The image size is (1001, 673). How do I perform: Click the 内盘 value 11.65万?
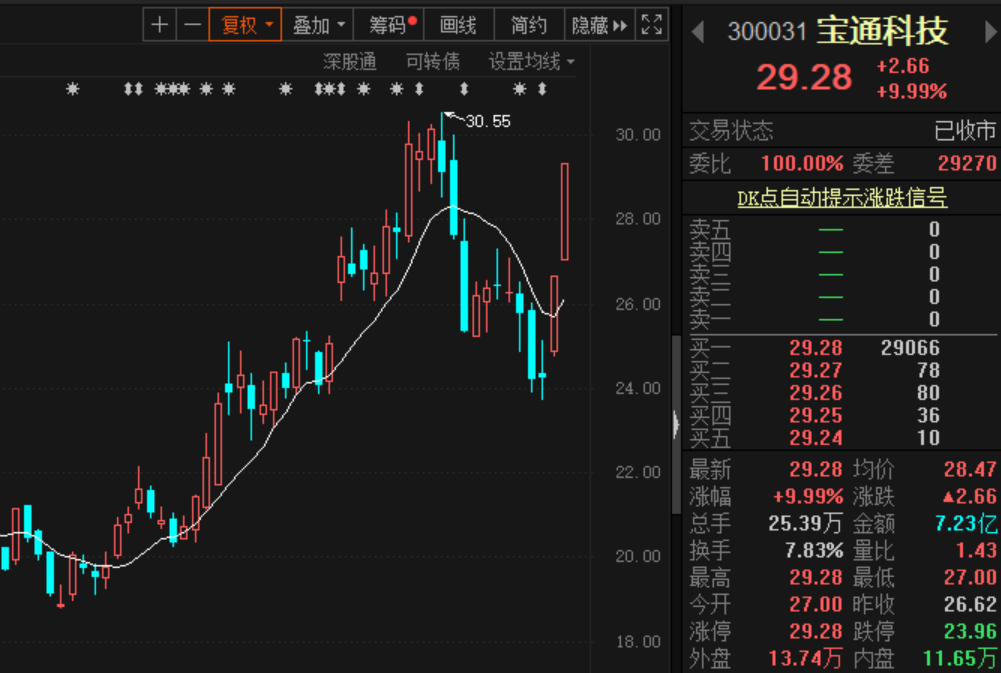tap(960, 658)
